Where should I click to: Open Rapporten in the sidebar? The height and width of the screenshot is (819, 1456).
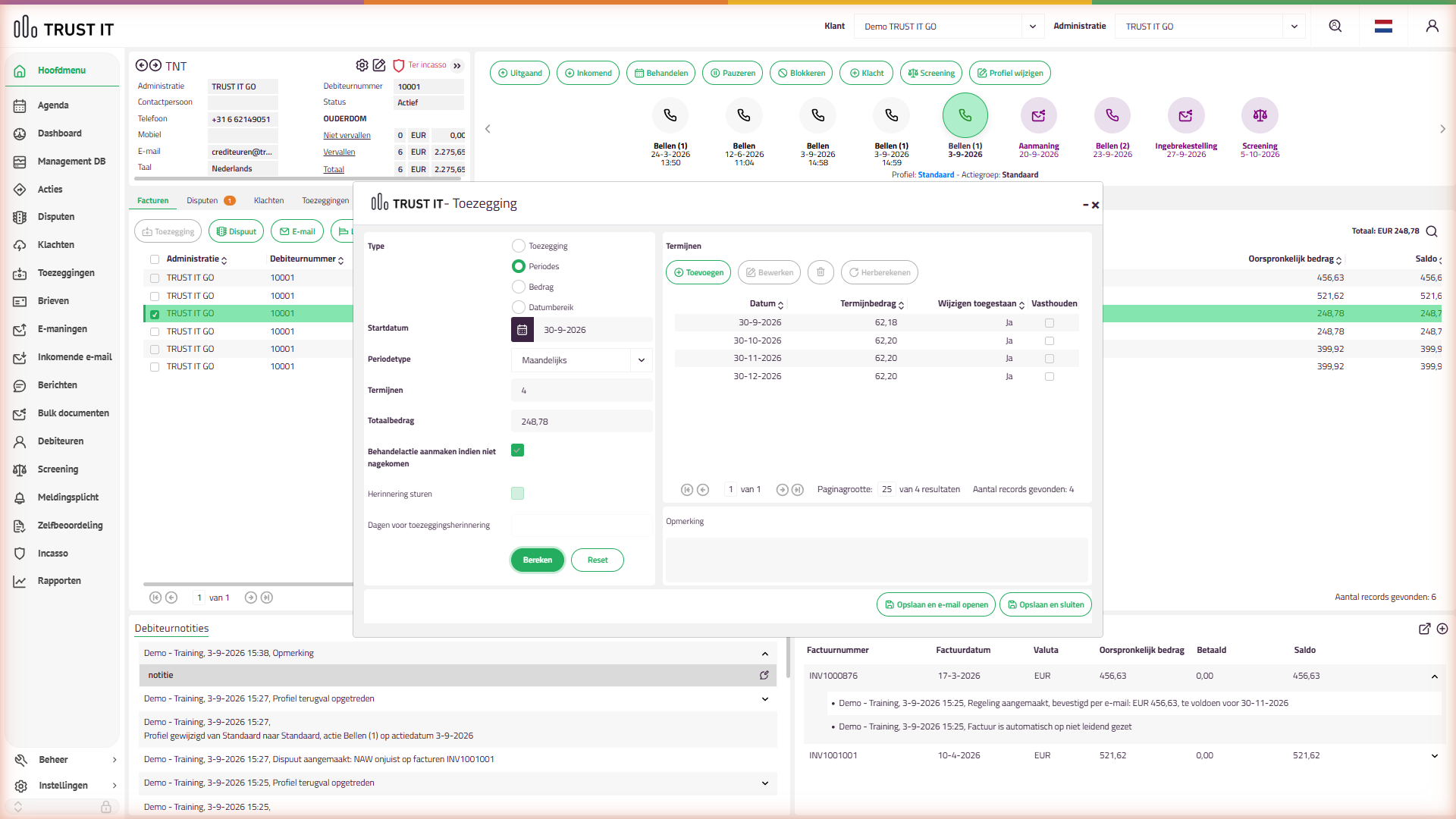(59, 581)
